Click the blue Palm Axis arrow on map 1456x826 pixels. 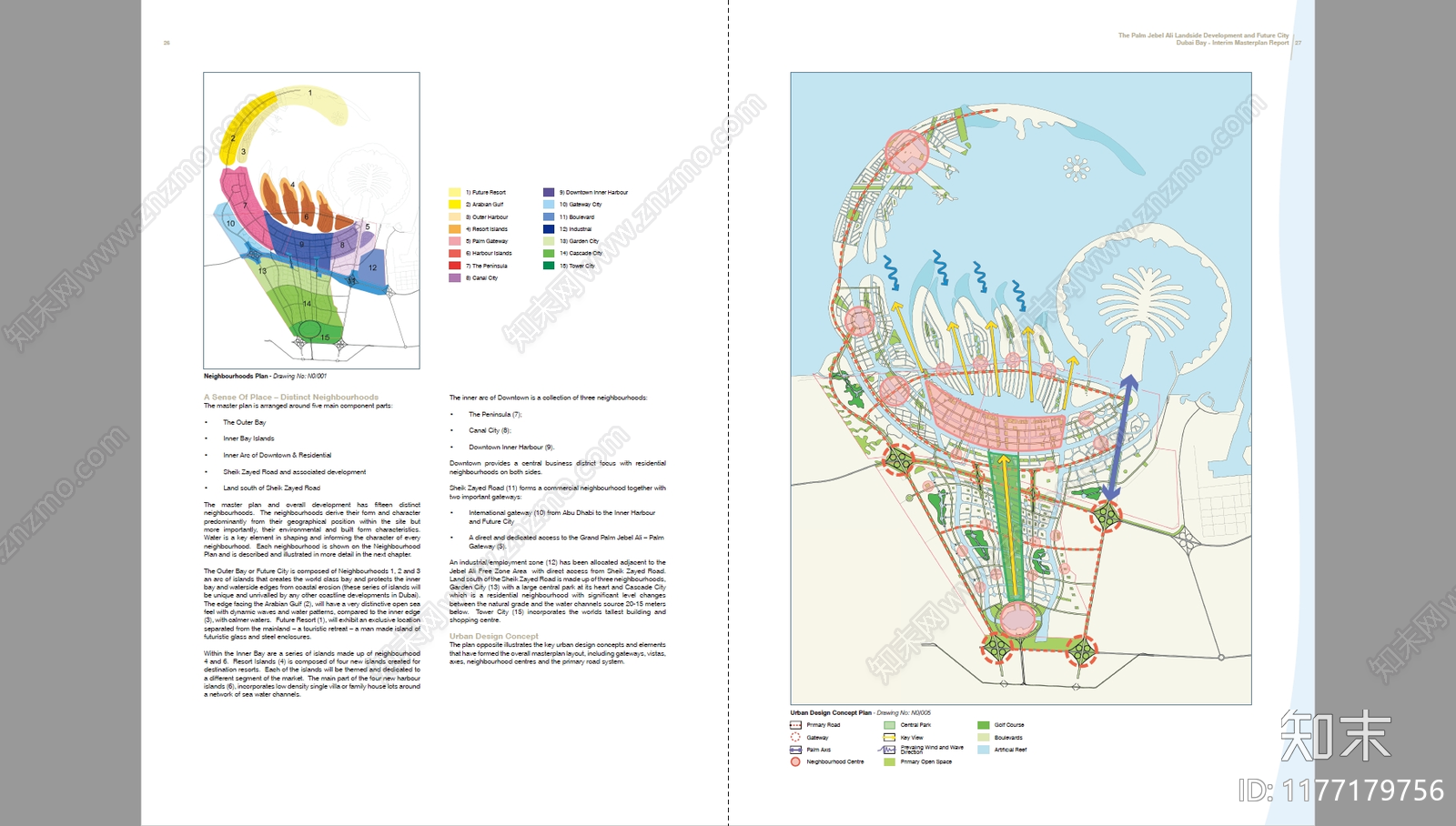1119,438
